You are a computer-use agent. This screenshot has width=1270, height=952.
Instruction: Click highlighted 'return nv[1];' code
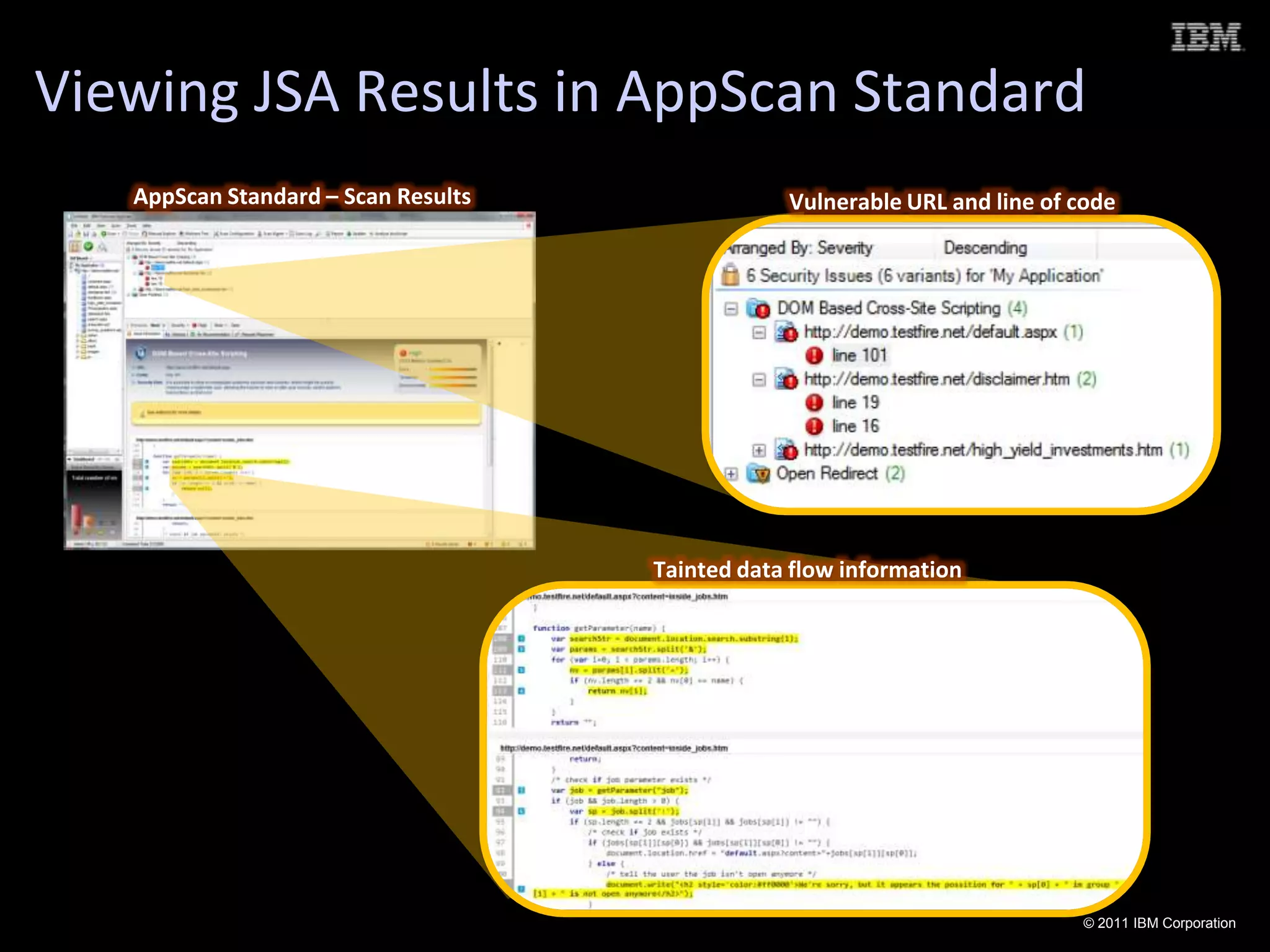pos(617,691)
